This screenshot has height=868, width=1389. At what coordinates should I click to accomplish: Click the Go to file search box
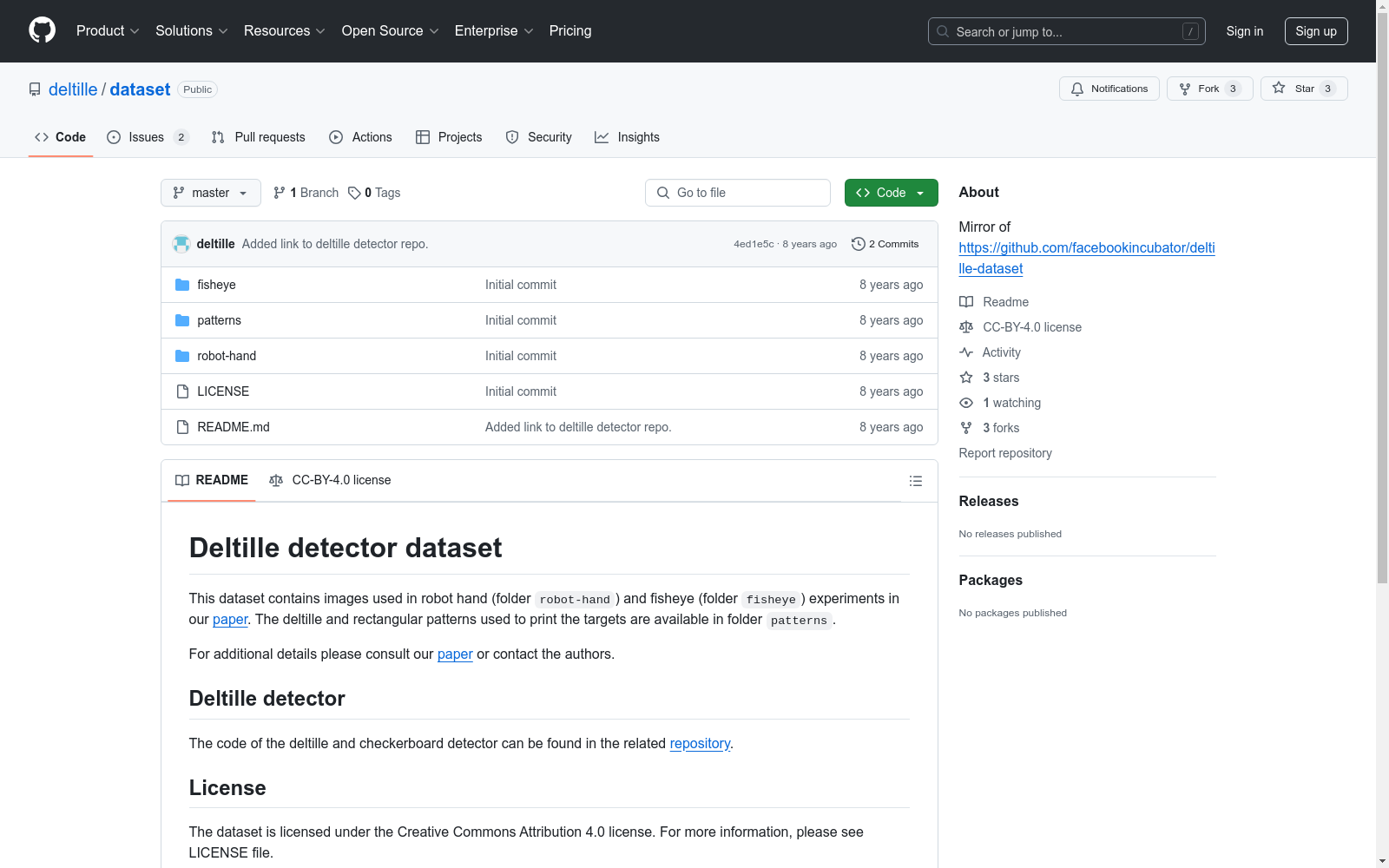click(738, 193)
